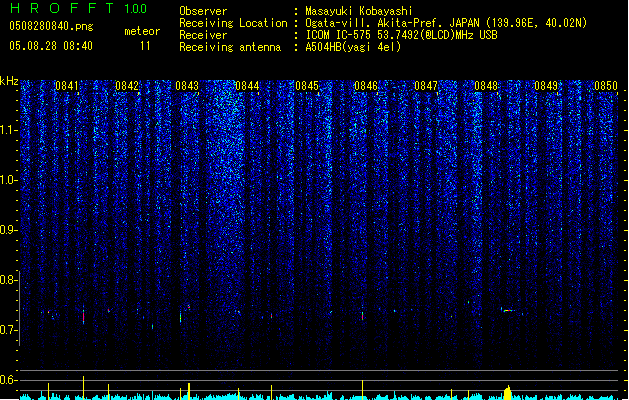Click the Ogata-vill. Akita-Pref. JAPAN location text
This screenshot has width=629, height=400.
[x=446, y=23]
